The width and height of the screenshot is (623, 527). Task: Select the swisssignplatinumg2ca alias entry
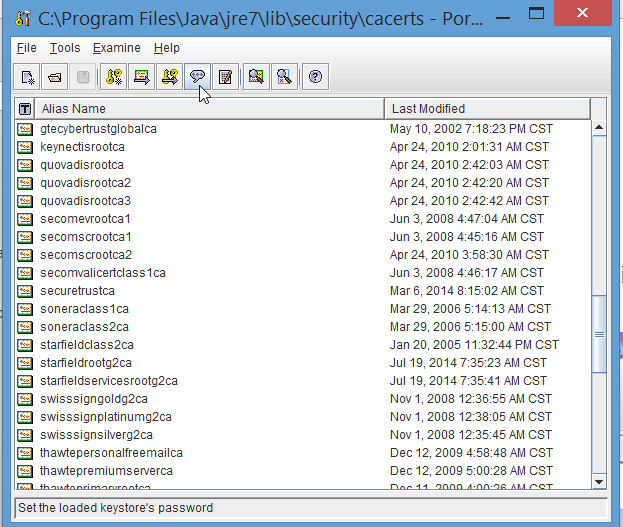click(x=106, y=417)
